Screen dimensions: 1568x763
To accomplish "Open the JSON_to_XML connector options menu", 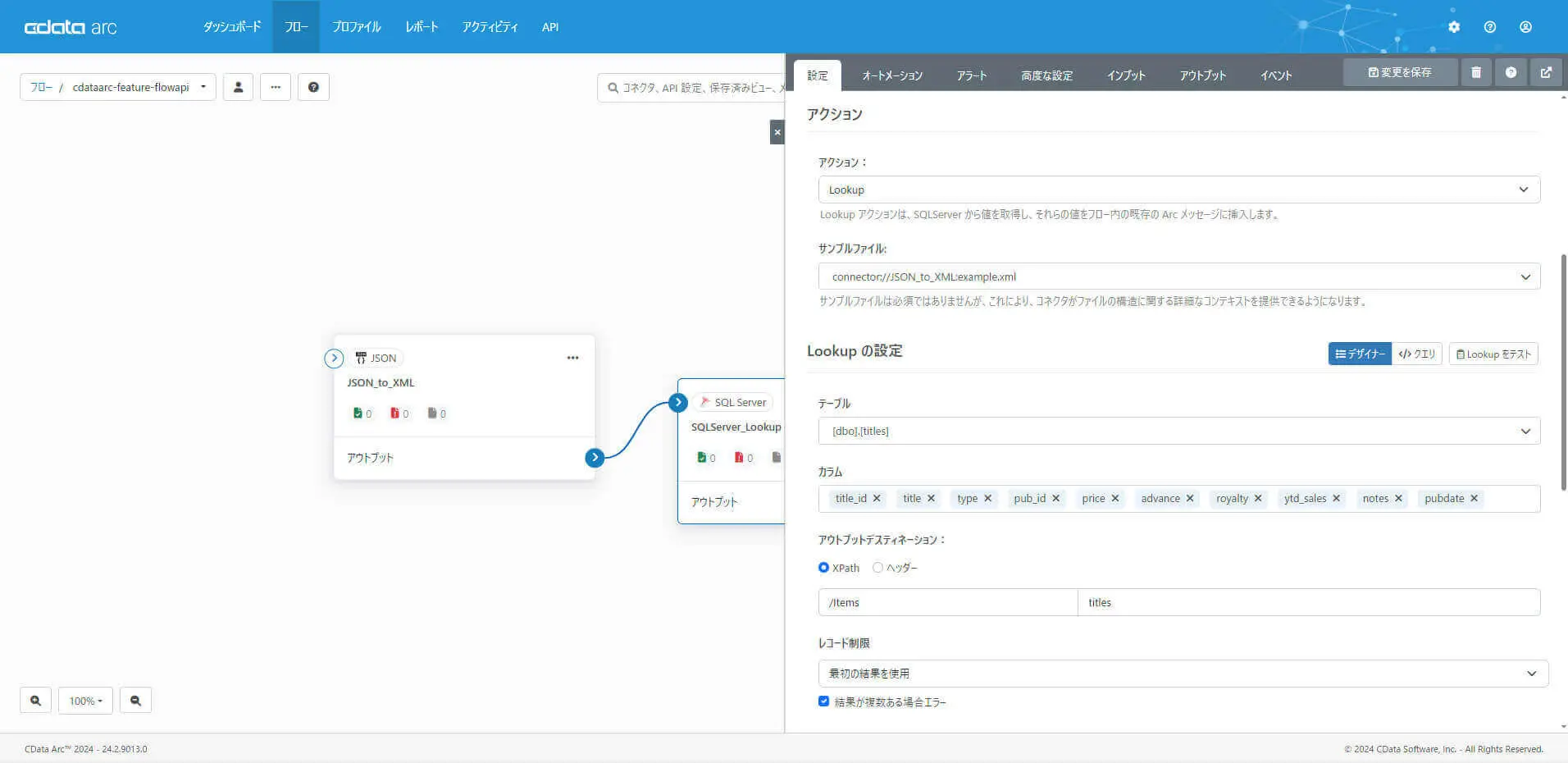I will [x=572, y=358].
